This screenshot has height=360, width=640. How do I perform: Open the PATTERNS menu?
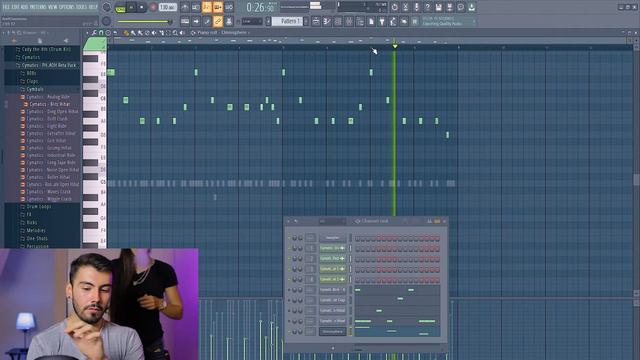click(x=38, y=7)
